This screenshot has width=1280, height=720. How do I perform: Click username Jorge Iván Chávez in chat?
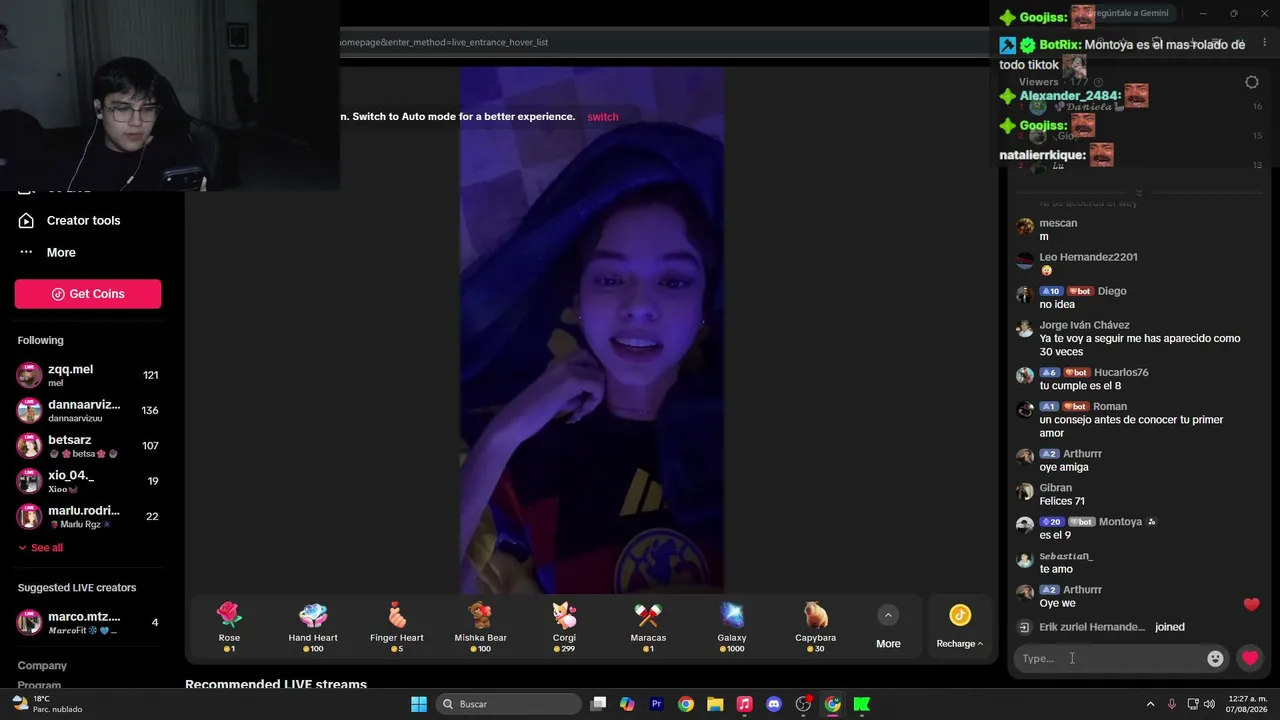point(1084,325)
